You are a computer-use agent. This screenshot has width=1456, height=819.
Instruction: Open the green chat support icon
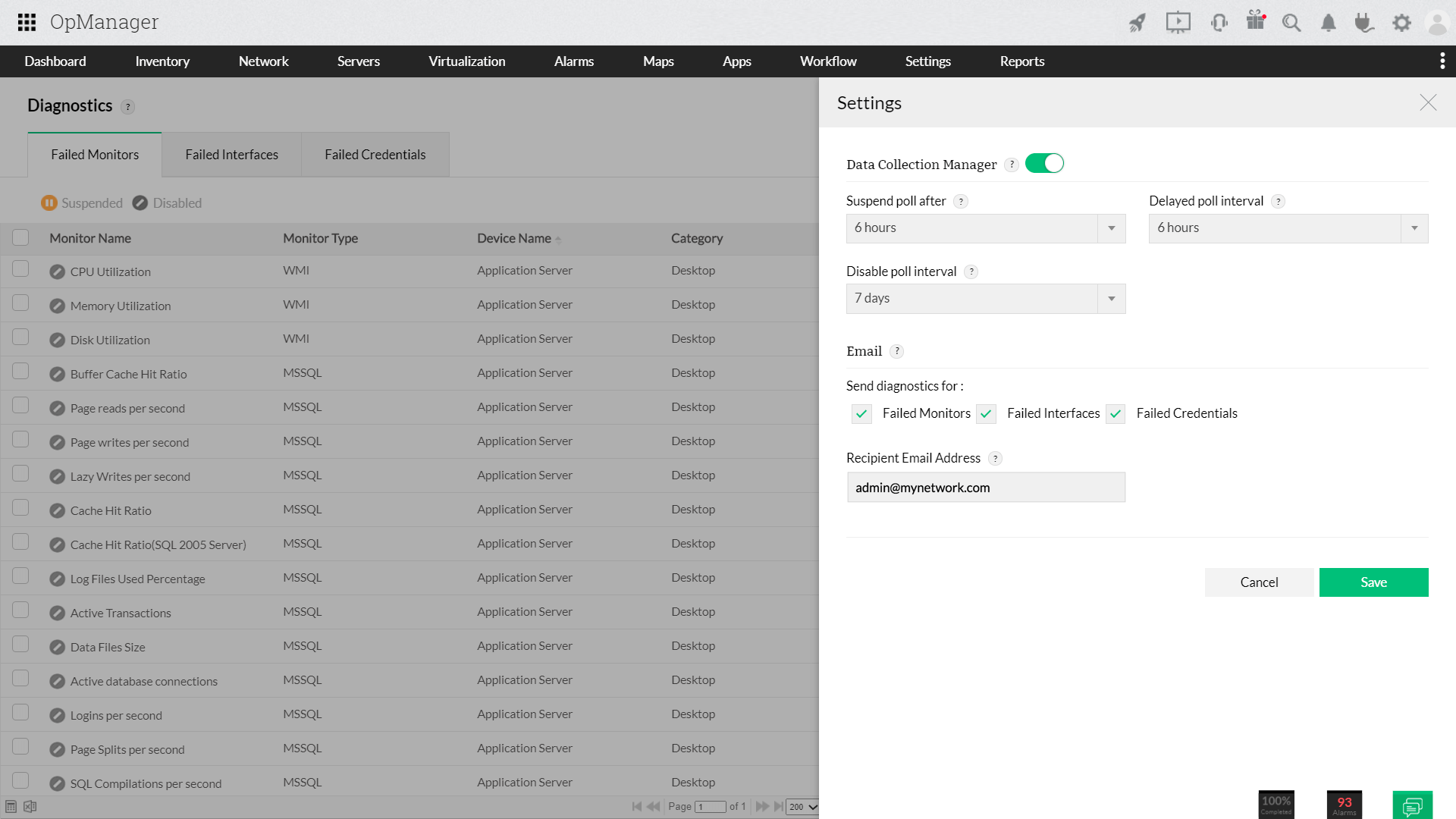pyautogui.click(x=1412, y=805)
